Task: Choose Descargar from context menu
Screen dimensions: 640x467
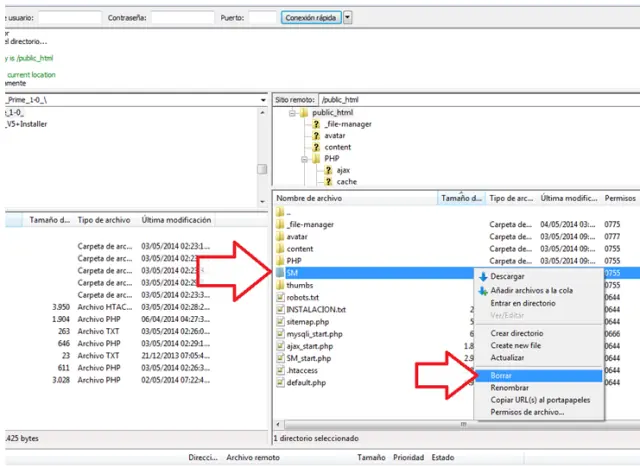Action: [539, 276]
